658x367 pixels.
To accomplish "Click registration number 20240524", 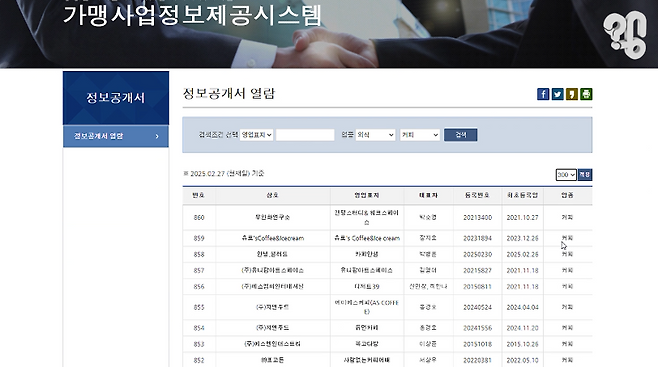I will point(478,307).
